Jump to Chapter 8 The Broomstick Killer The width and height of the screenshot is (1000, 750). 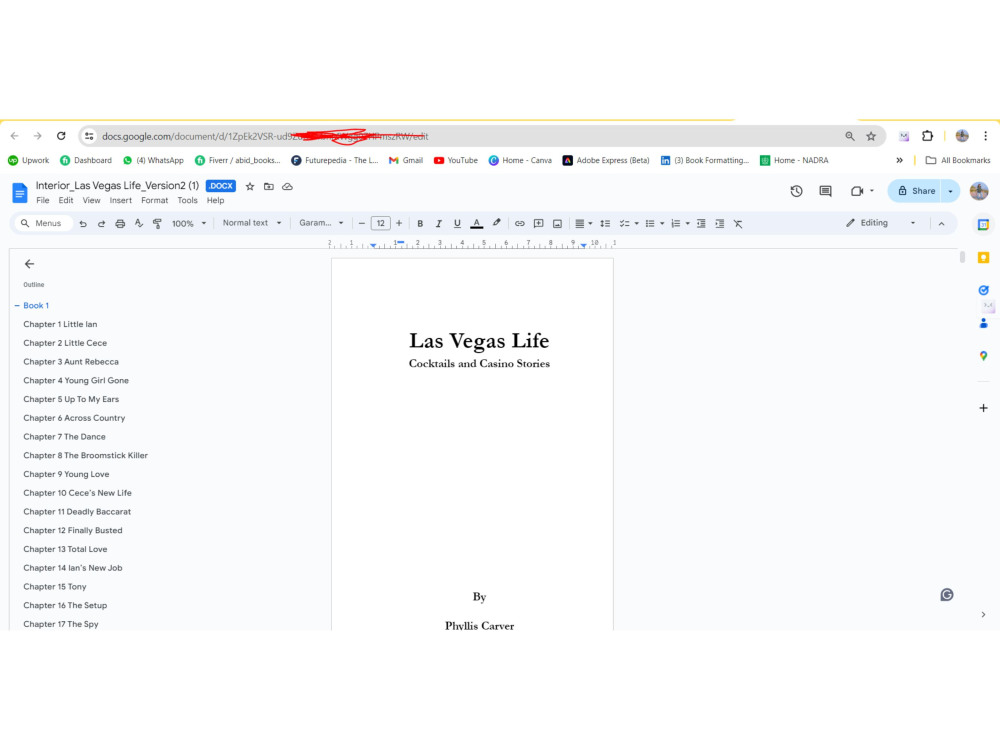[x=85, y=455]
